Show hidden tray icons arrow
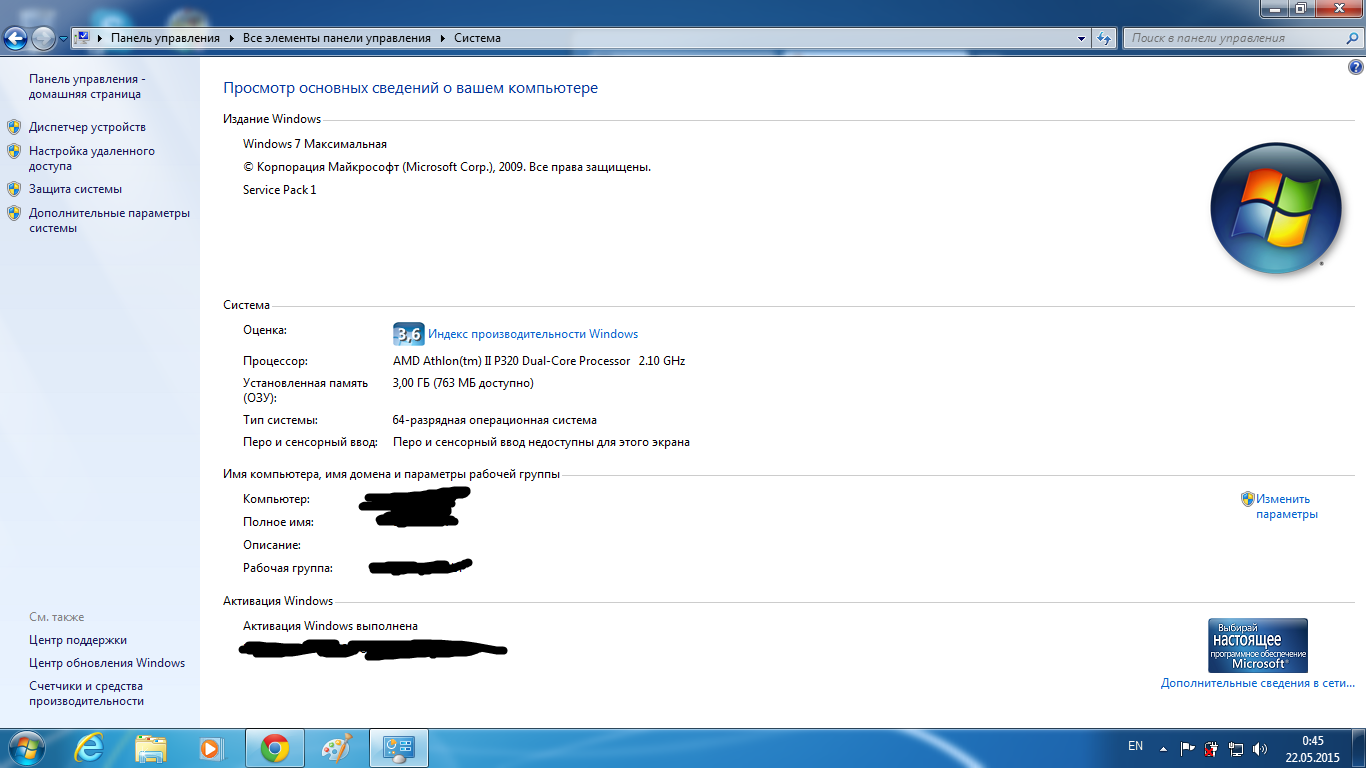This screenshot has width=1366, height=768. tap(1163, 748)
